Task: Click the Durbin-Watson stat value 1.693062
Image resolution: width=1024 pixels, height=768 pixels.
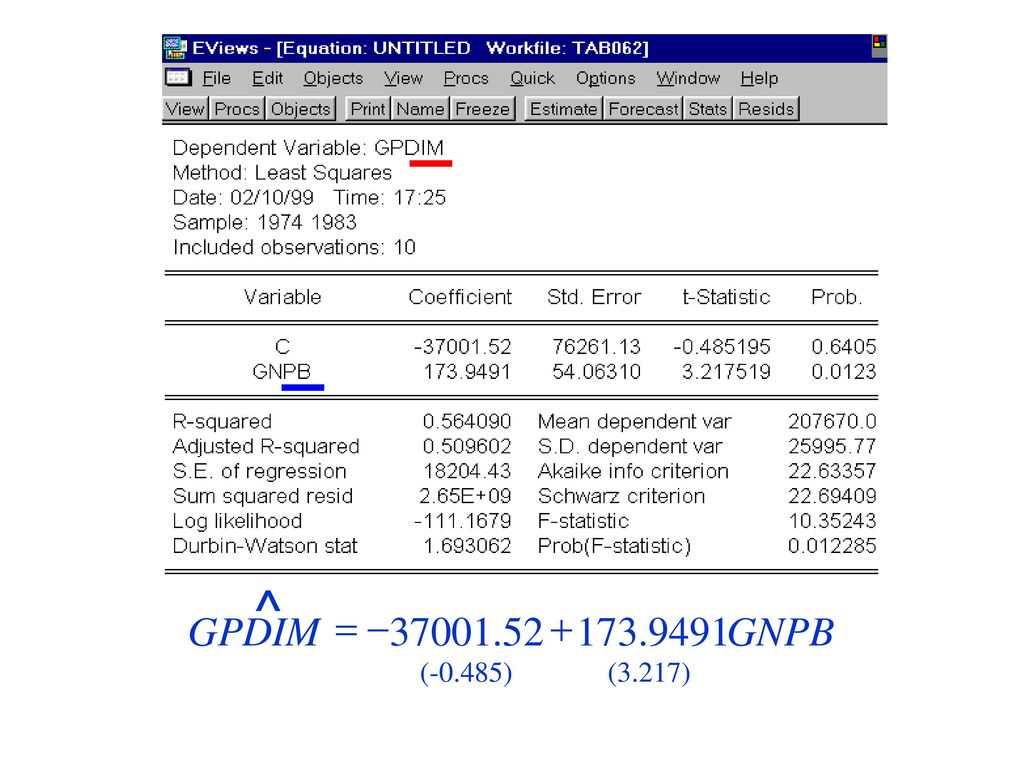Action: (467, 545)
